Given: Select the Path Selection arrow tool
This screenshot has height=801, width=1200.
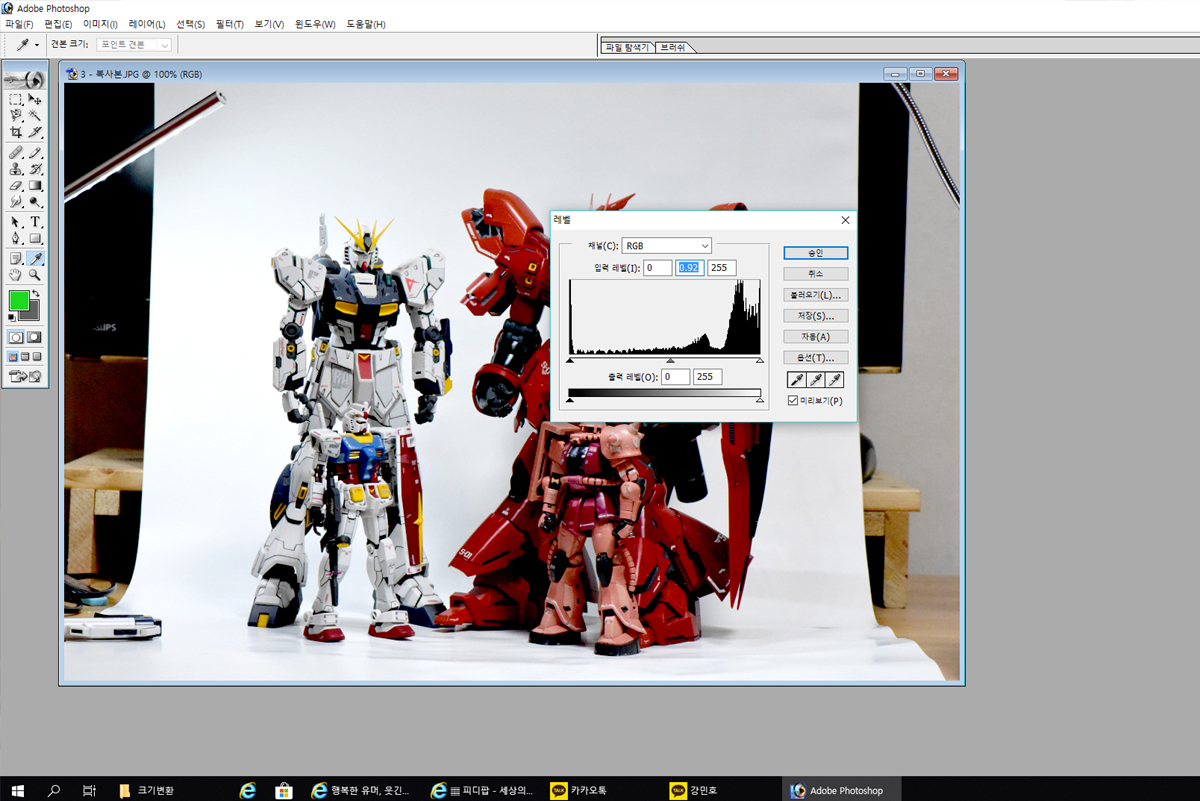Looking at the screenshot, I should 16,222.
